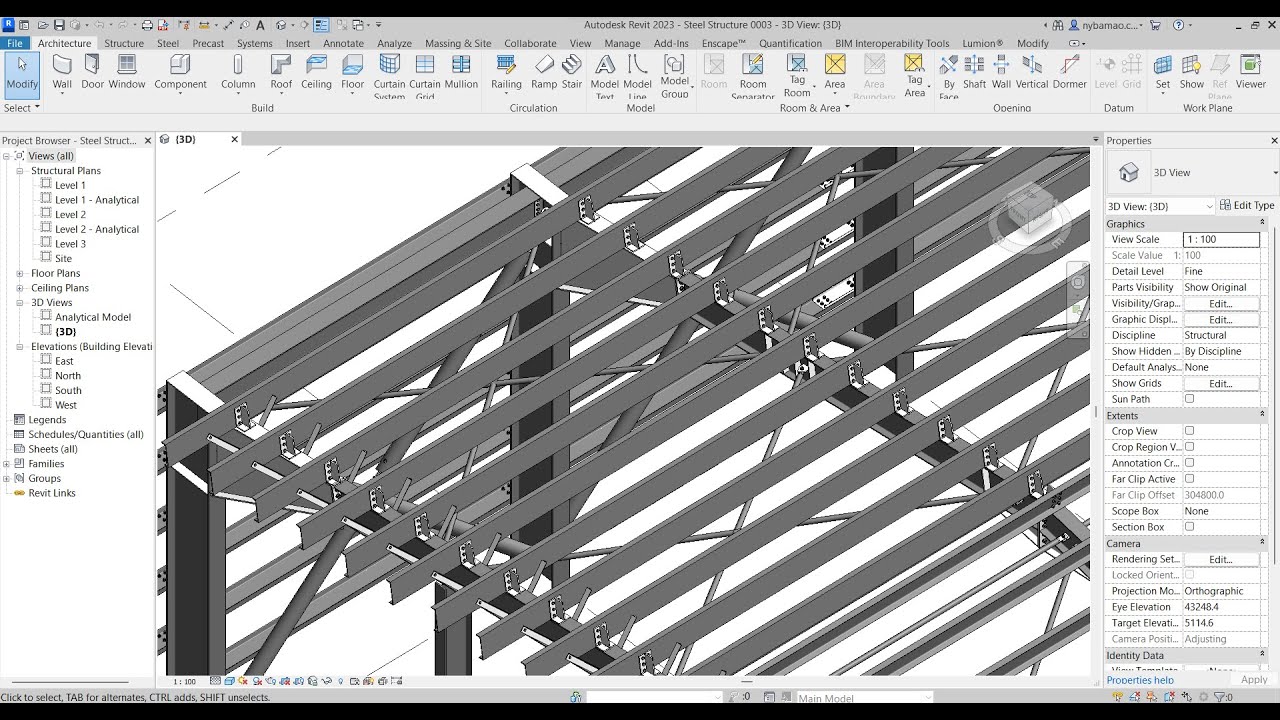Choose the Curtain Grid tool
The image size is (1280, 720).
tap(425, 77)
